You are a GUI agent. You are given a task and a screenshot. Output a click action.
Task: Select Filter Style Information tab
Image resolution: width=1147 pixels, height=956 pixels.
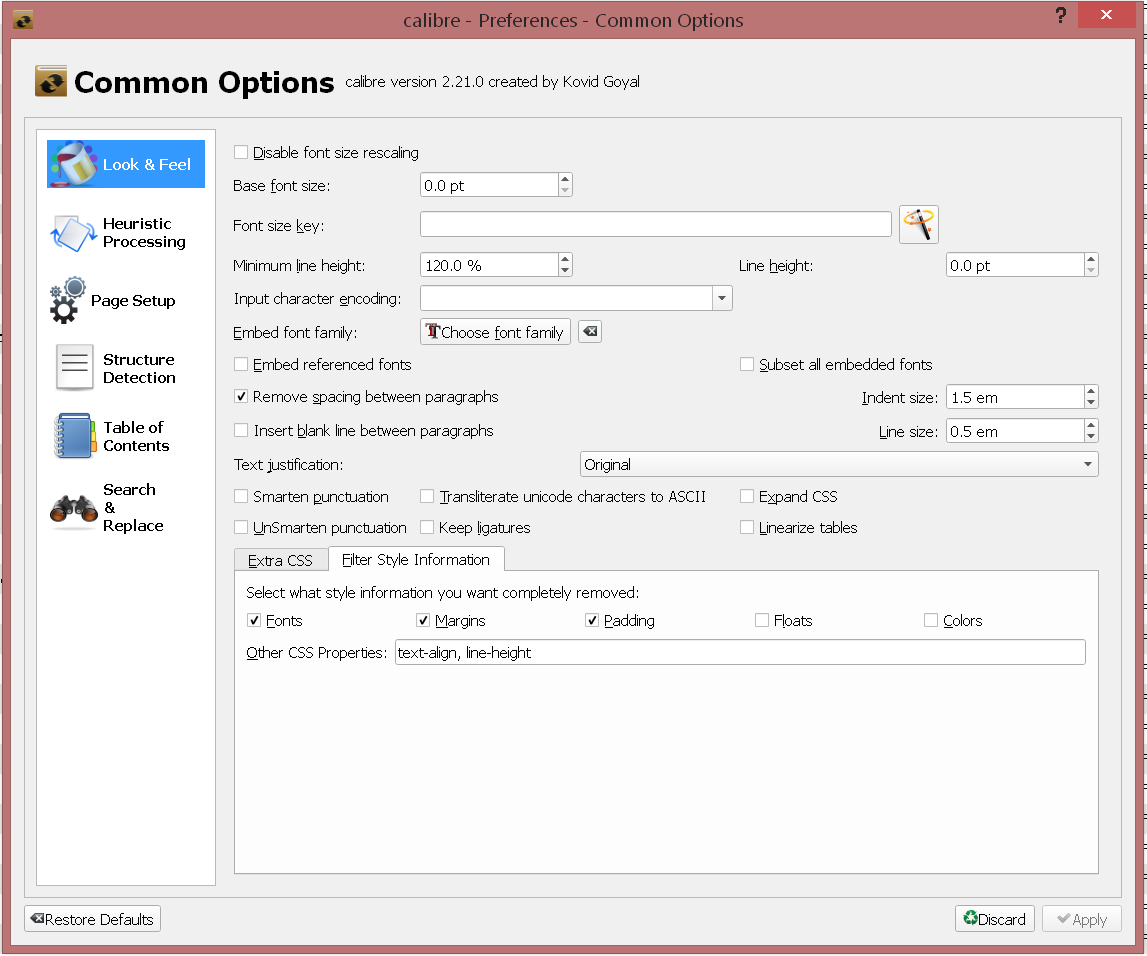[415, 560]
